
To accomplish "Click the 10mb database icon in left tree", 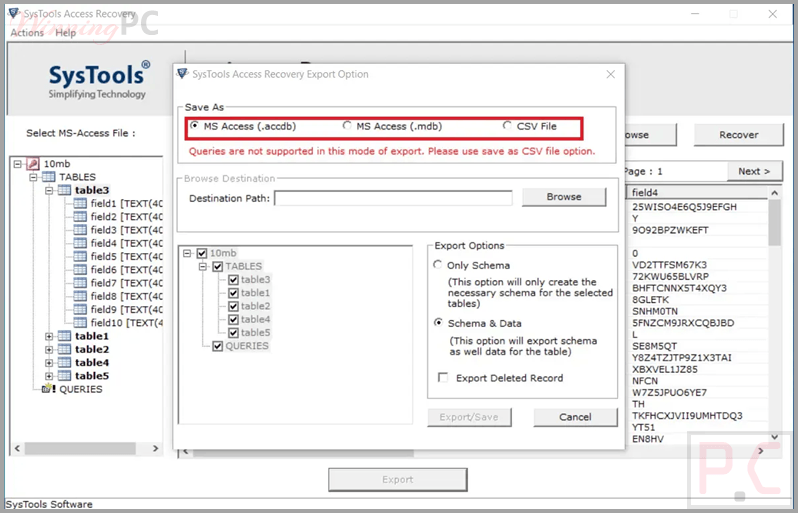I will [x=33, y=163].
